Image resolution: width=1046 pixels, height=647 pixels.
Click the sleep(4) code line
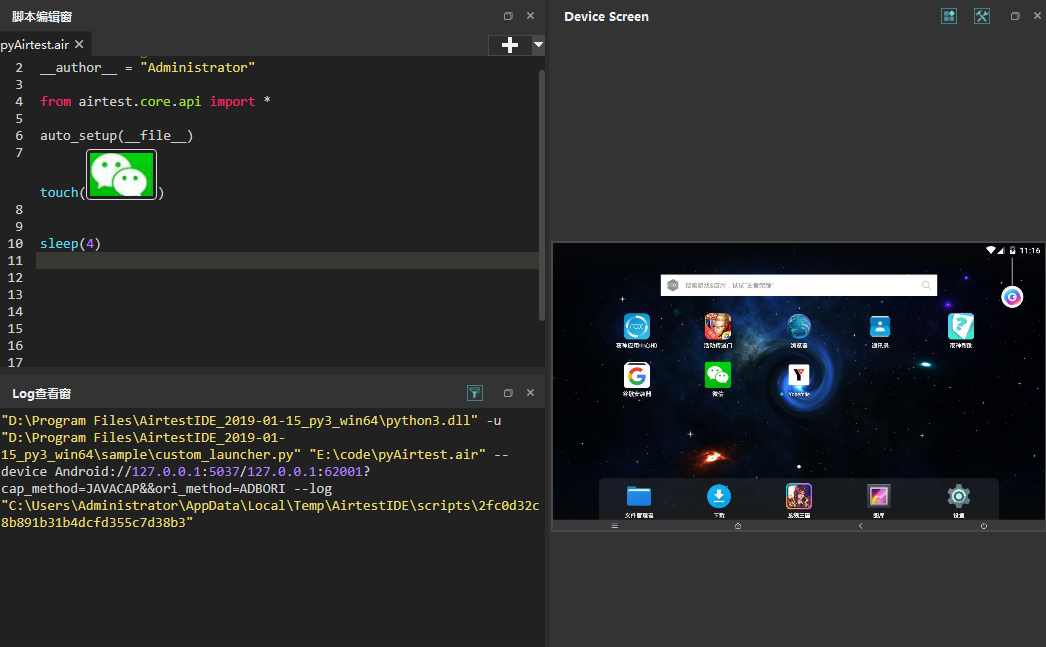pyautogui.click(x=70, y=243)
